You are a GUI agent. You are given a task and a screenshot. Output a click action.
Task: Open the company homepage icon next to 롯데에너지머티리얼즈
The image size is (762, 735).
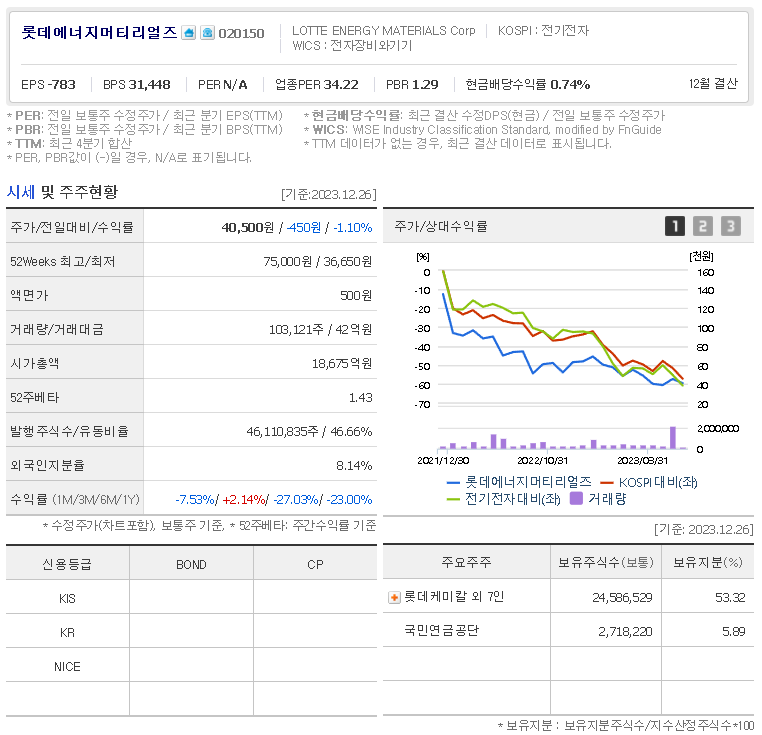189,33
